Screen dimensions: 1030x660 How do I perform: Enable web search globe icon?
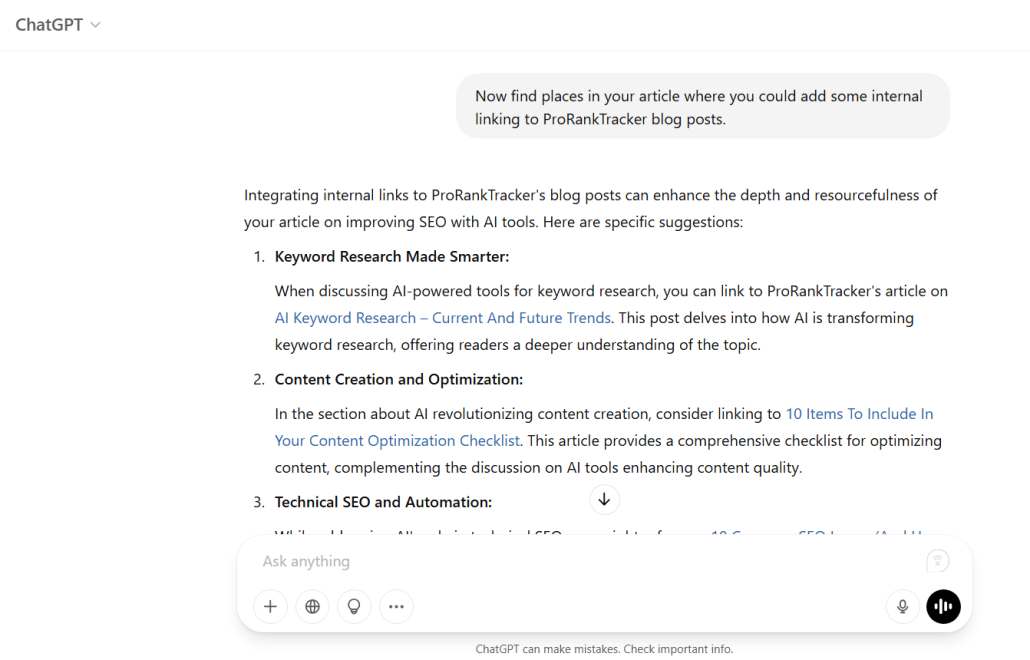point(313,606)
